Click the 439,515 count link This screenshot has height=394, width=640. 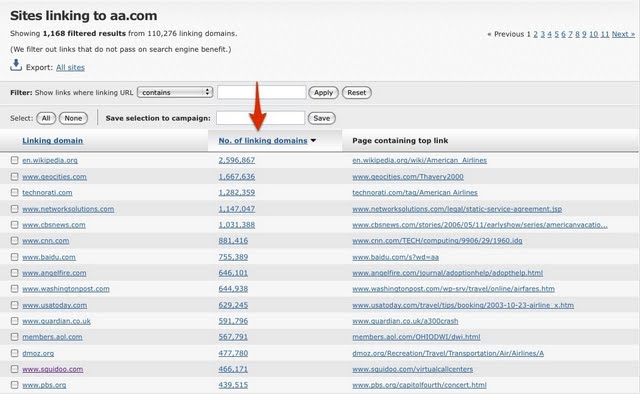tap(233, 385)
